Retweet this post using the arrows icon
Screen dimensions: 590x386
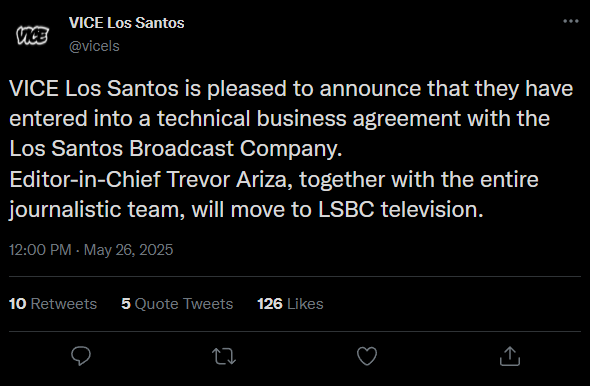(224, 356)
